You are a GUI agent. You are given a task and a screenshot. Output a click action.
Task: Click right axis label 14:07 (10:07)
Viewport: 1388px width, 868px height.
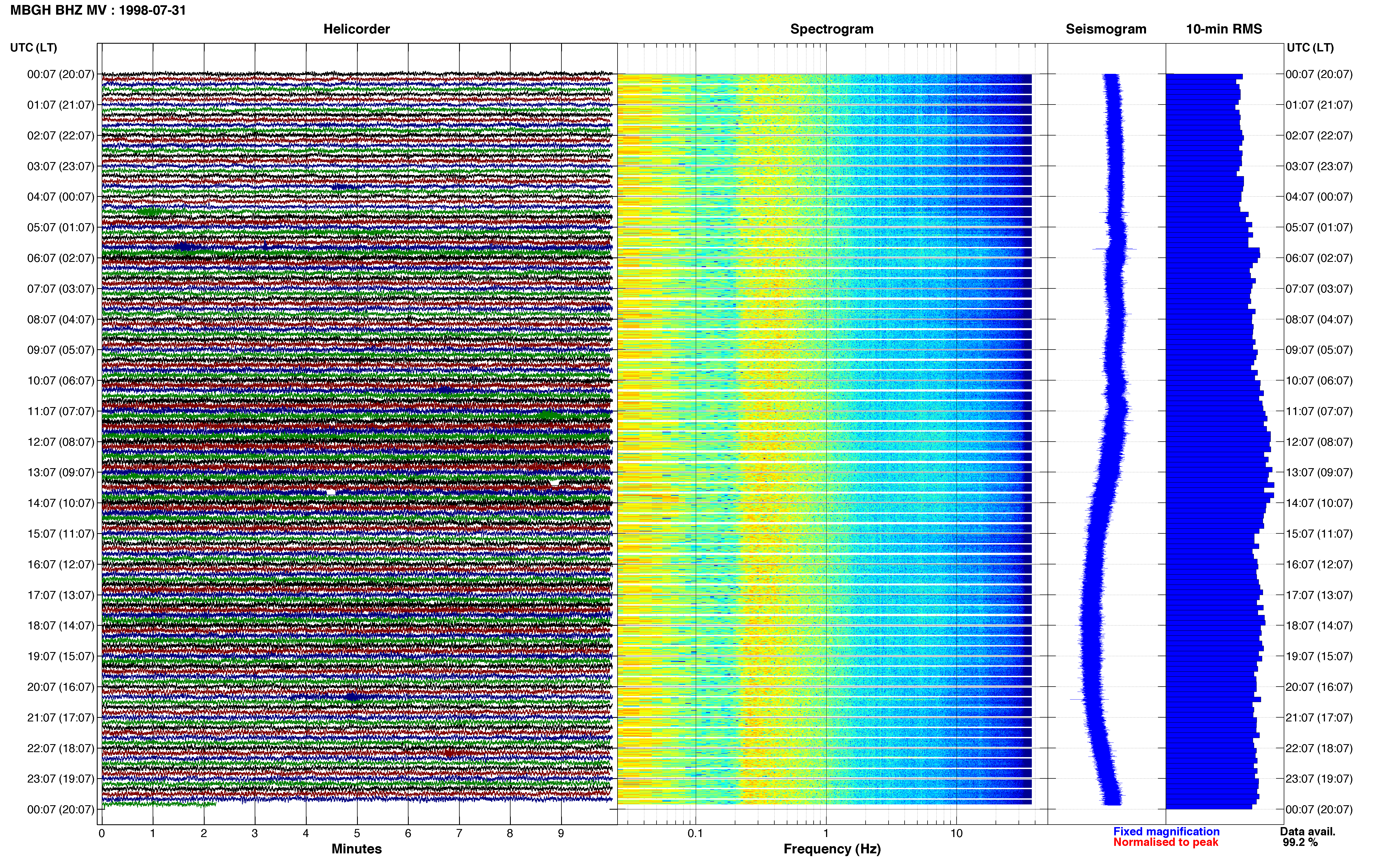1319,503
